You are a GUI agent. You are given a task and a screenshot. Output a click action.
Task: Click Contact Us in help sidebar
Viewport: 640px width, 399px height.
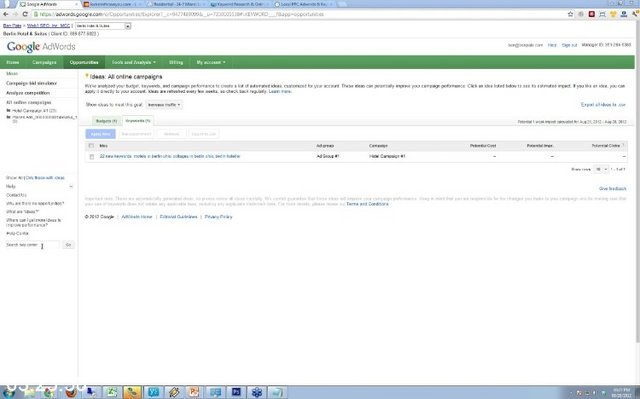[x=16, y=195]
